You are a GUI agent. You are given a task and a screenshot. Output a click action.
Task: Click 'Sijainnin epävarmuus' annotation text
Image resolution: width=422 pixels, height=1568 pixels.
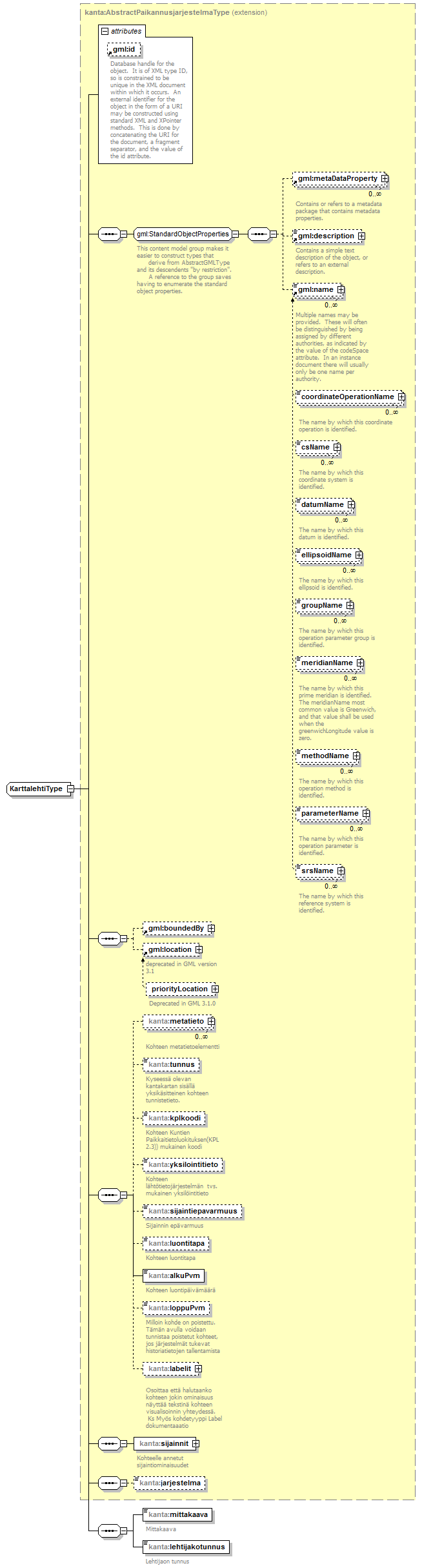point(174,1226)
